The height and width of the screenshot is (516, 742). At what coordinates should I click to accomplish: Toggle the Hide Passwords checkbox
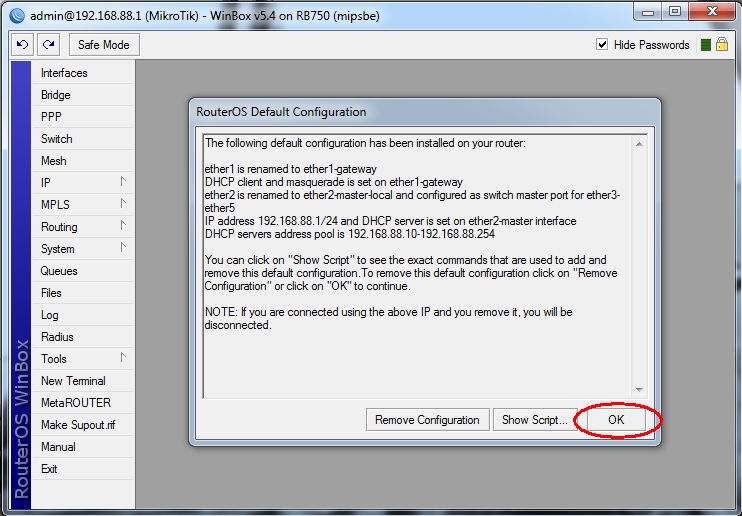click(602, 45)
